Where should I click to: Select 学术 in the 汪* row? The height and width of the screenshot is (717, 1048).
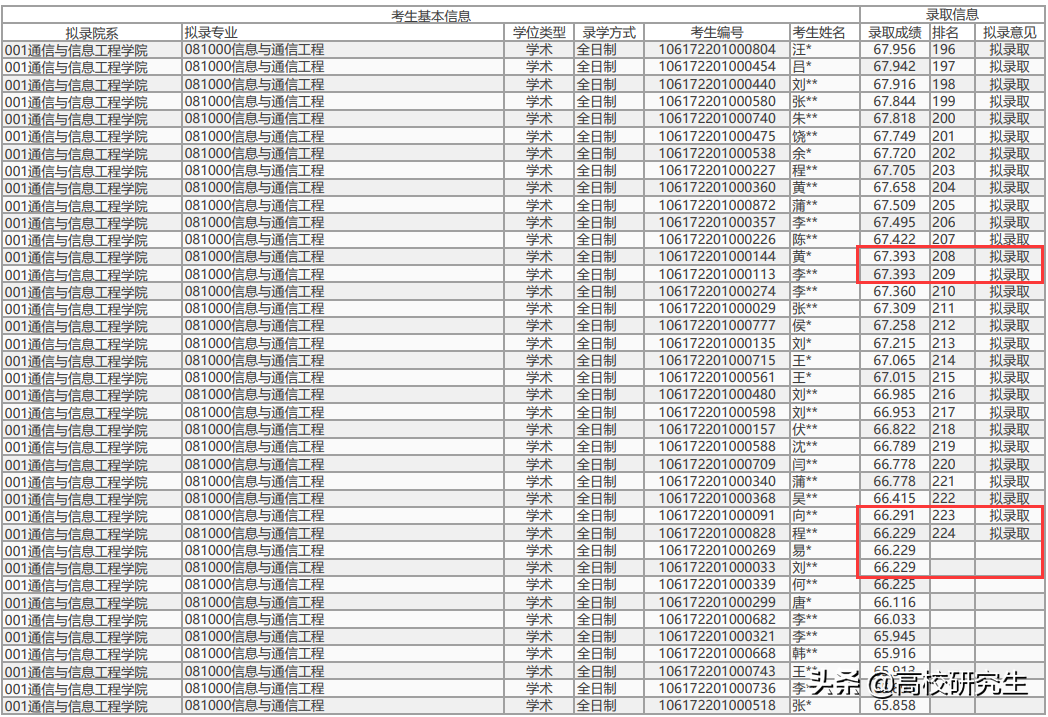(539, 49)
